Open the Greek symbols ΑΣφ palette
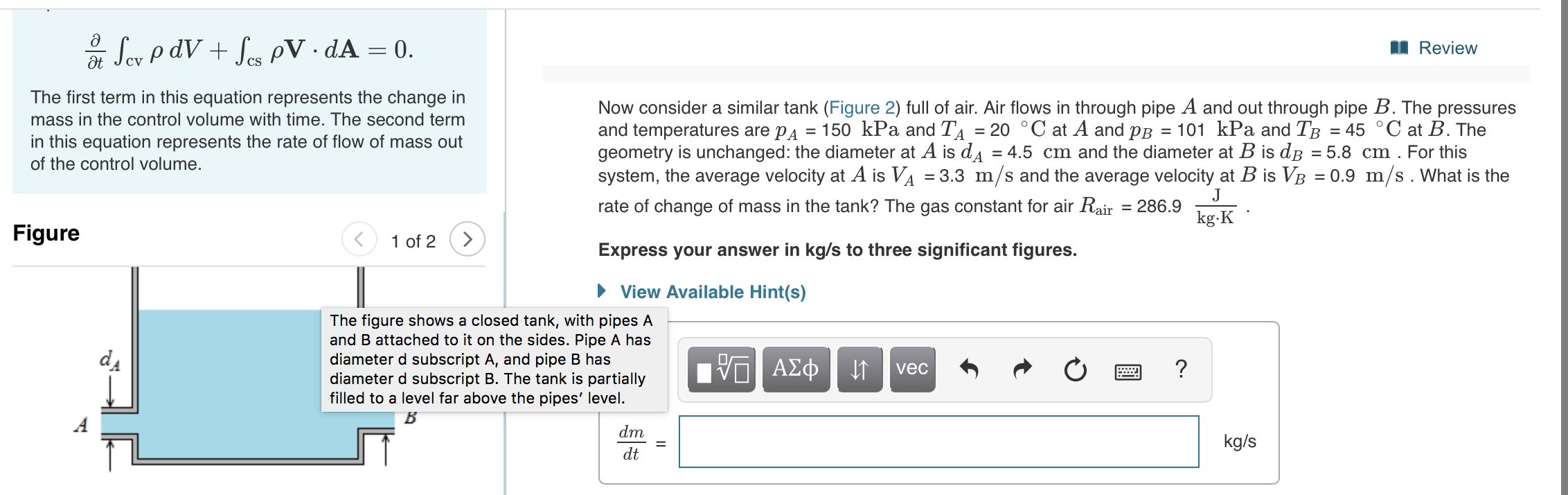The image size is (1568, 495). pos(795,370)
